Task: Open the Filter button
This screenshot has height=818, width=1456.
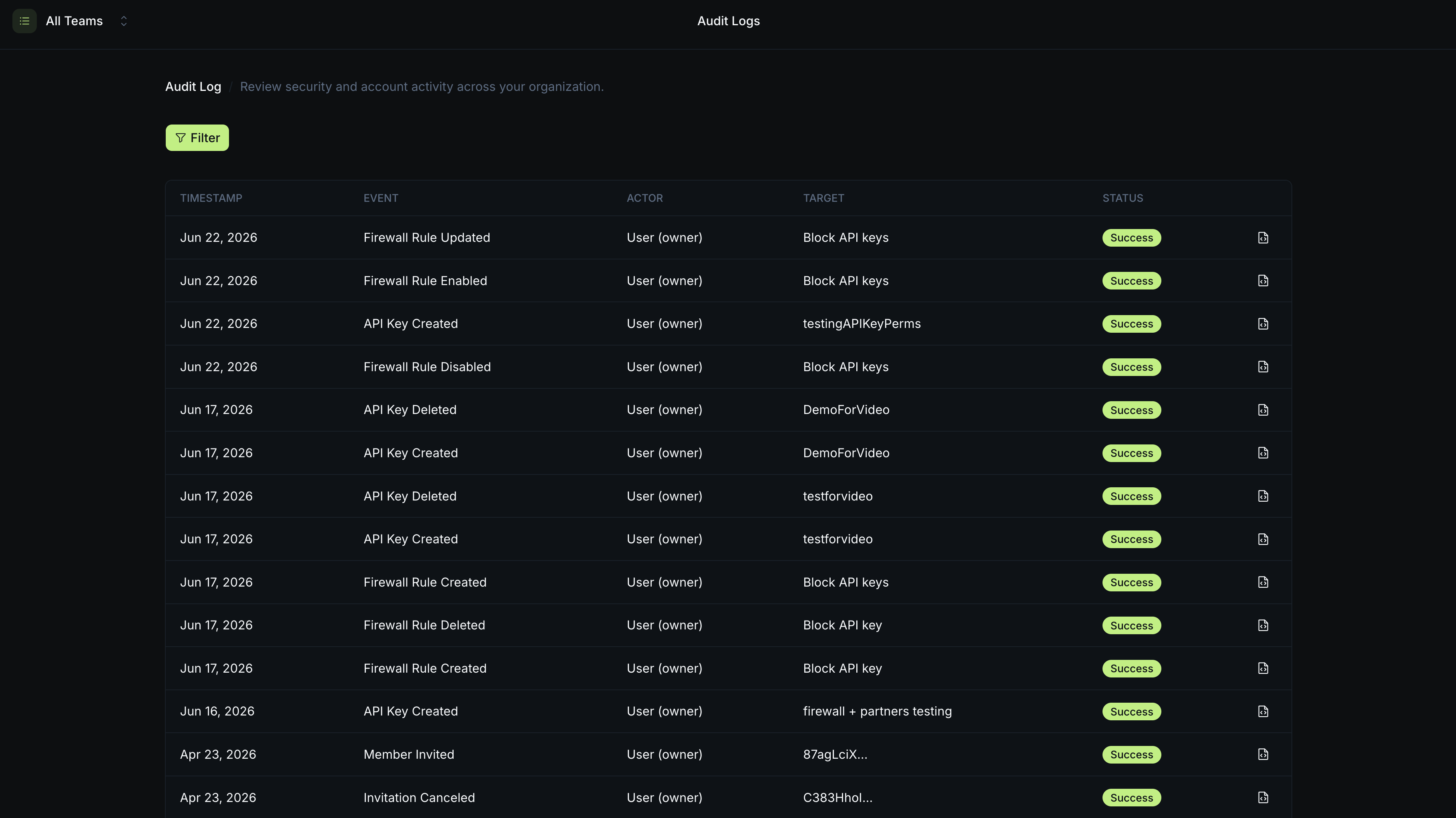Action: click(197, 138)
